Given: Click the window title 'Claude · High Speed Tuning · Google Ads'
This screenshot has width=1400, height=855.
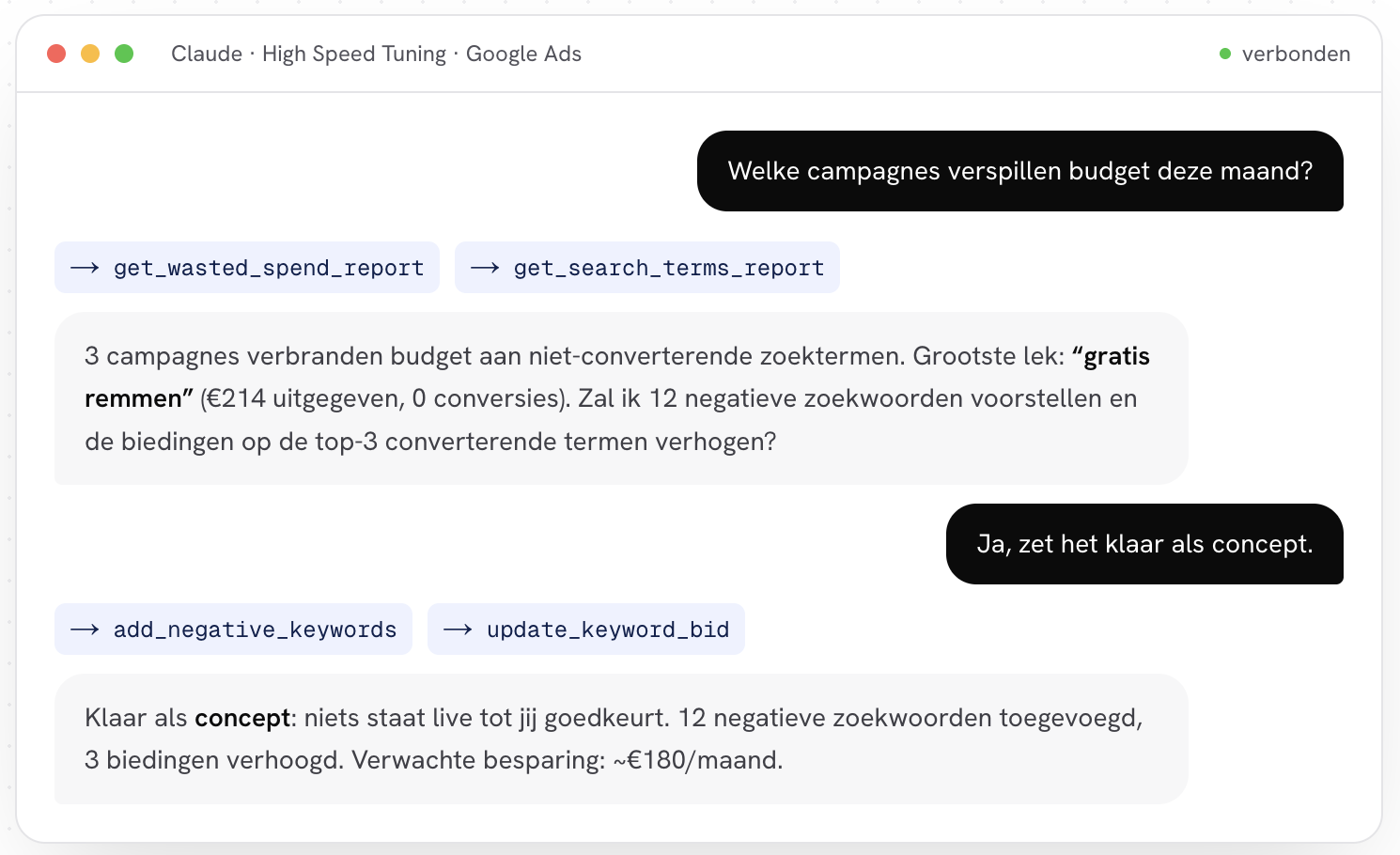Looking at the screenshot, I should click(376, 54).
